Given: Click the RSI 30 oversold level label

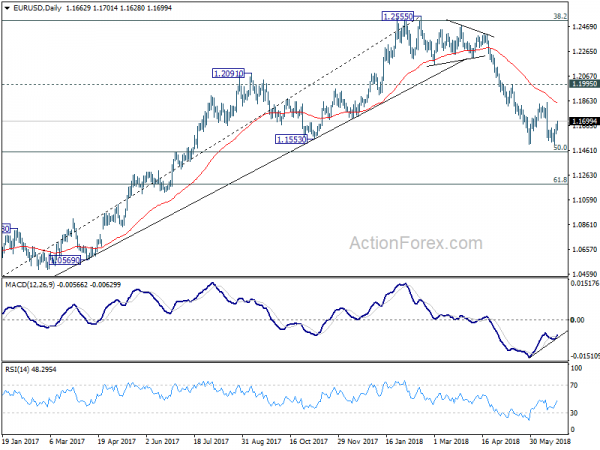Looking at the screenshot, I should (574, 413).
